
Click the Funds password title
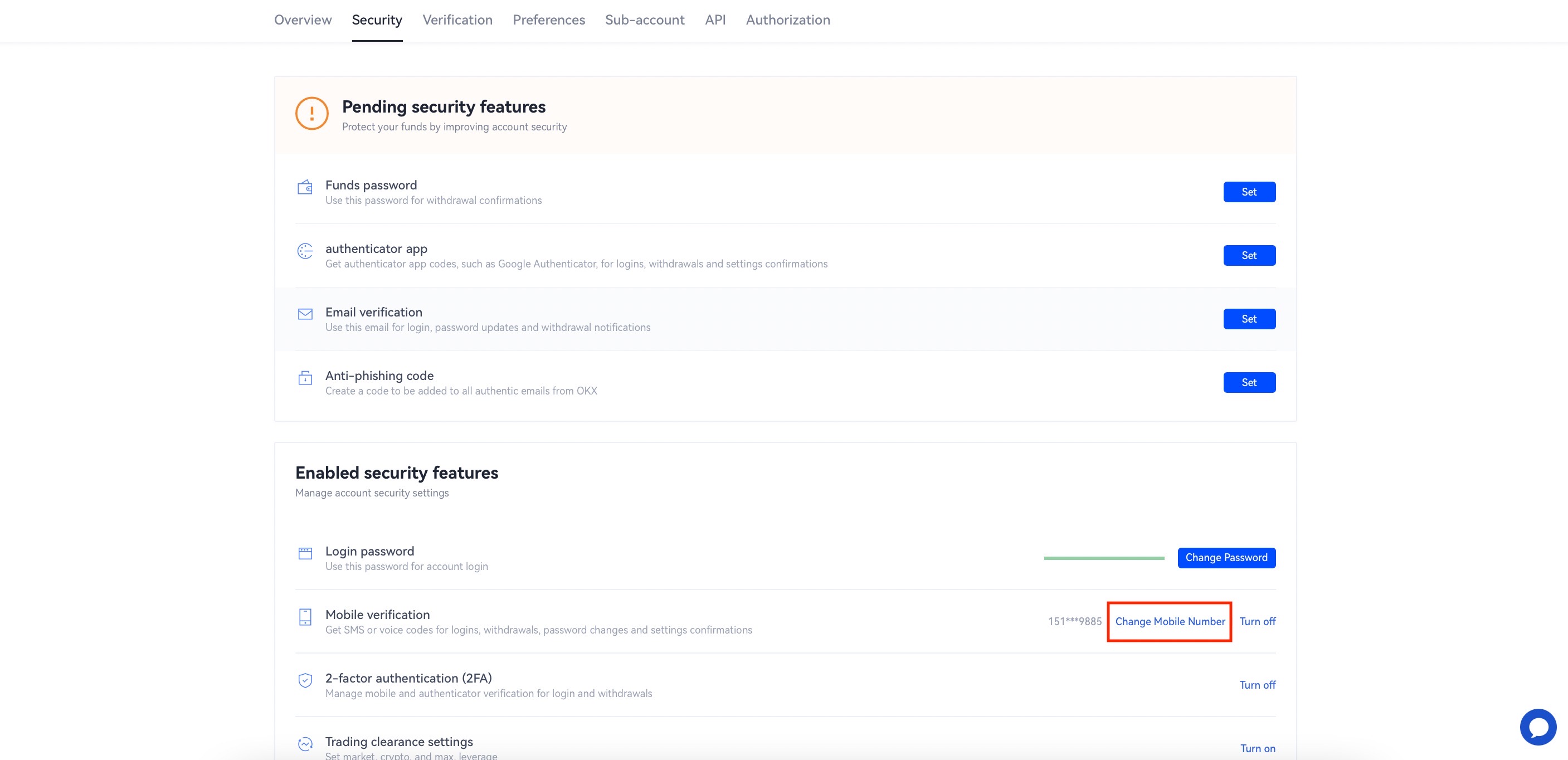point(371,185)
